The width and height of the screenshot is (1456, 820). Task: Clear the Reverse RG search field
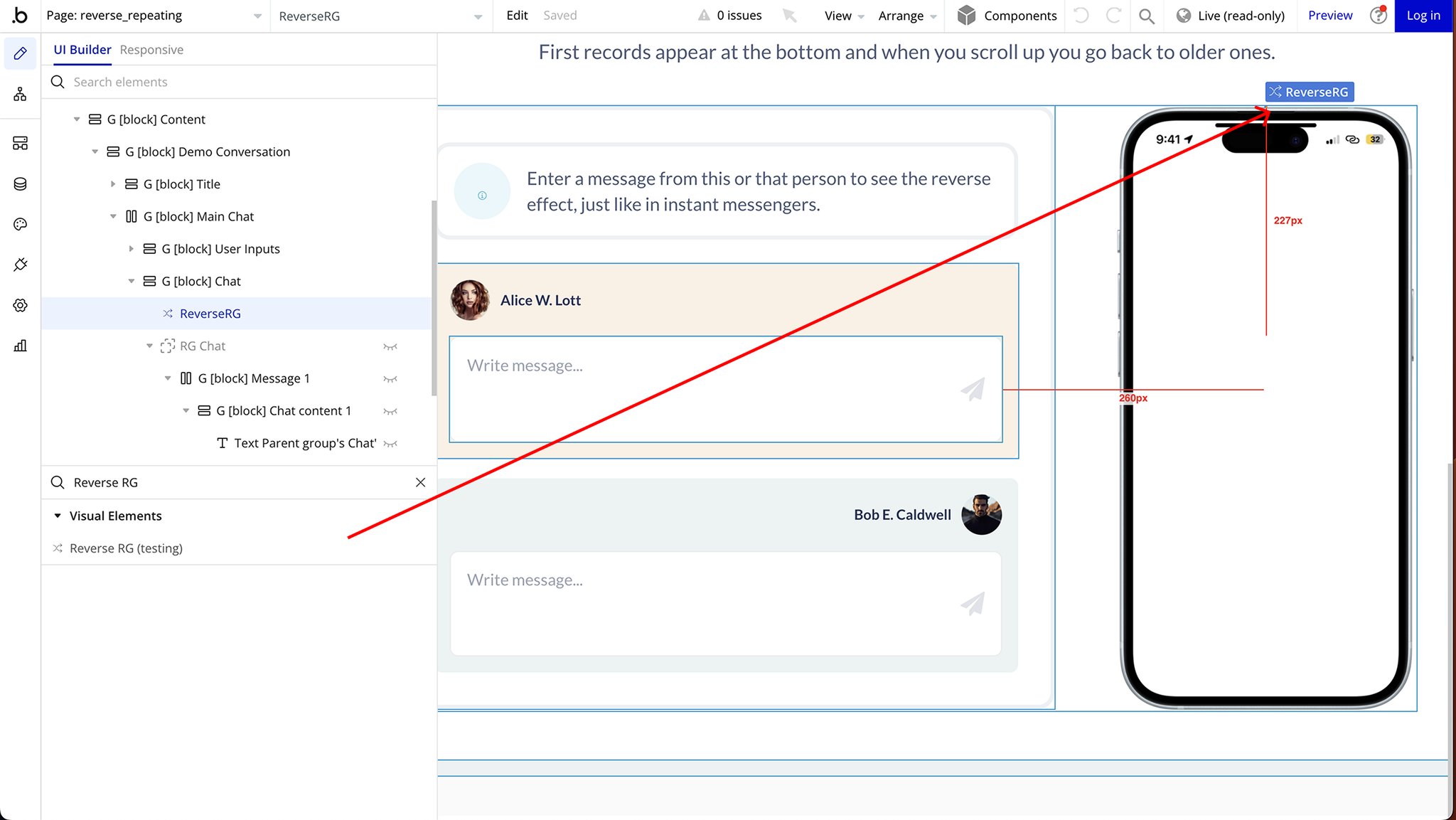[420, 482]
